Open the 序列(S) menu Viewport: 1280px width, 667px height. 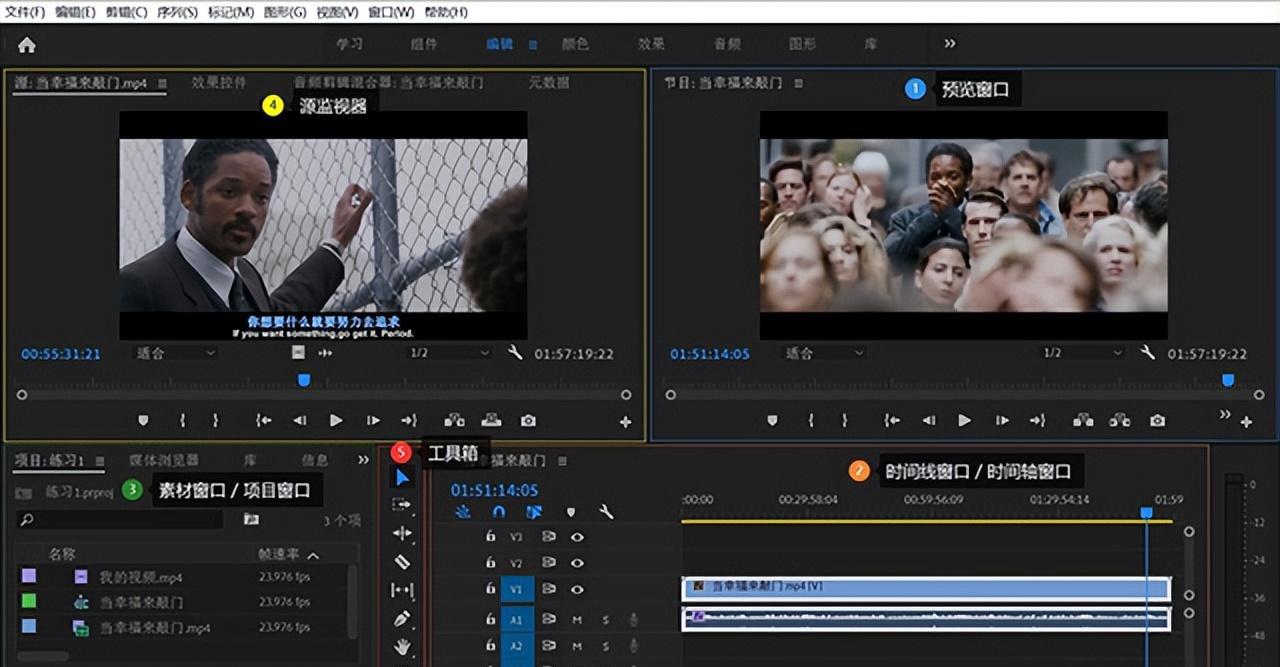point(177,12)
